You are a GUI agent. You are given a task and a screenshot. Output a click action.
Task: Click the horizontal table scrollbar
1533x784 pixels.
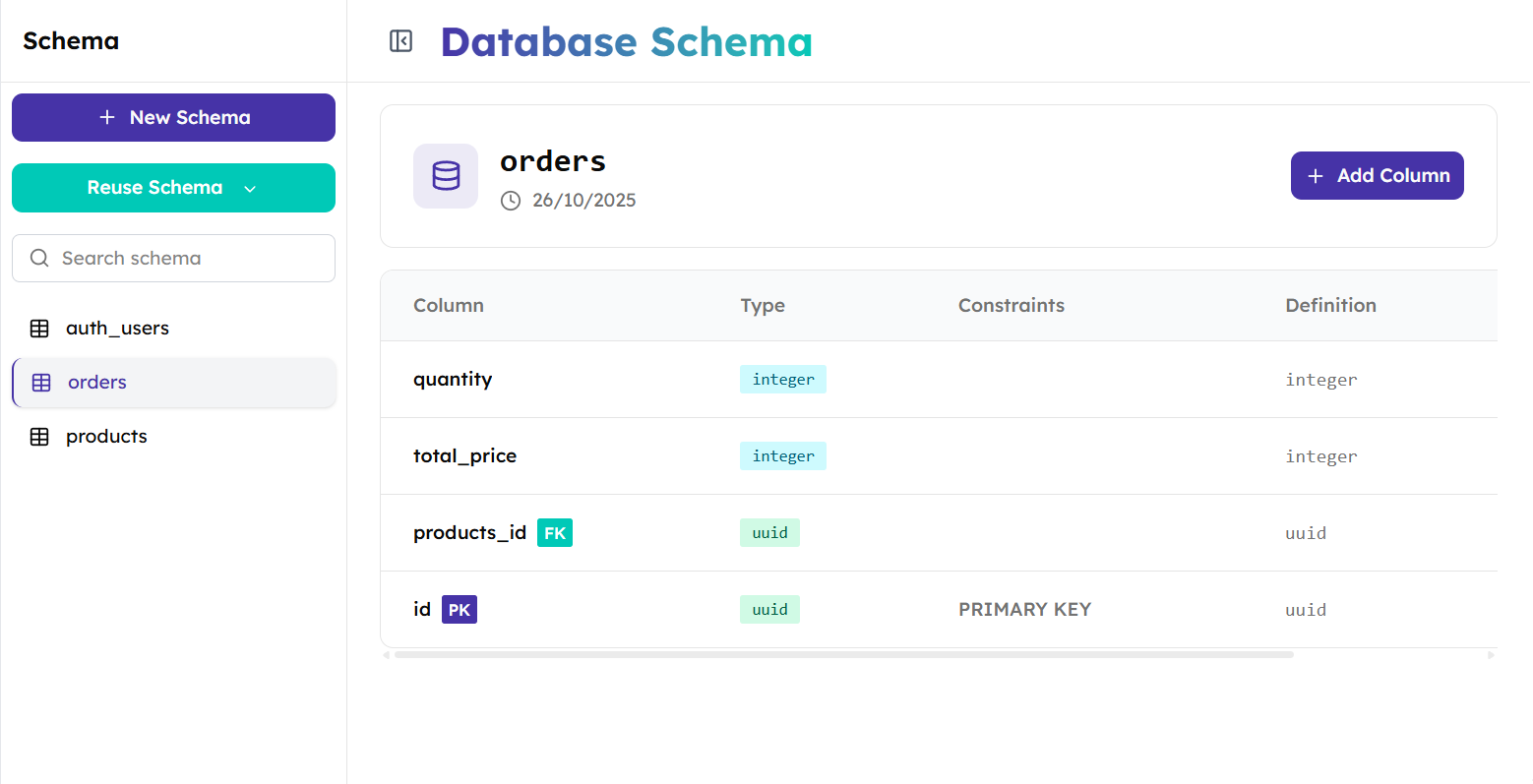843,654
